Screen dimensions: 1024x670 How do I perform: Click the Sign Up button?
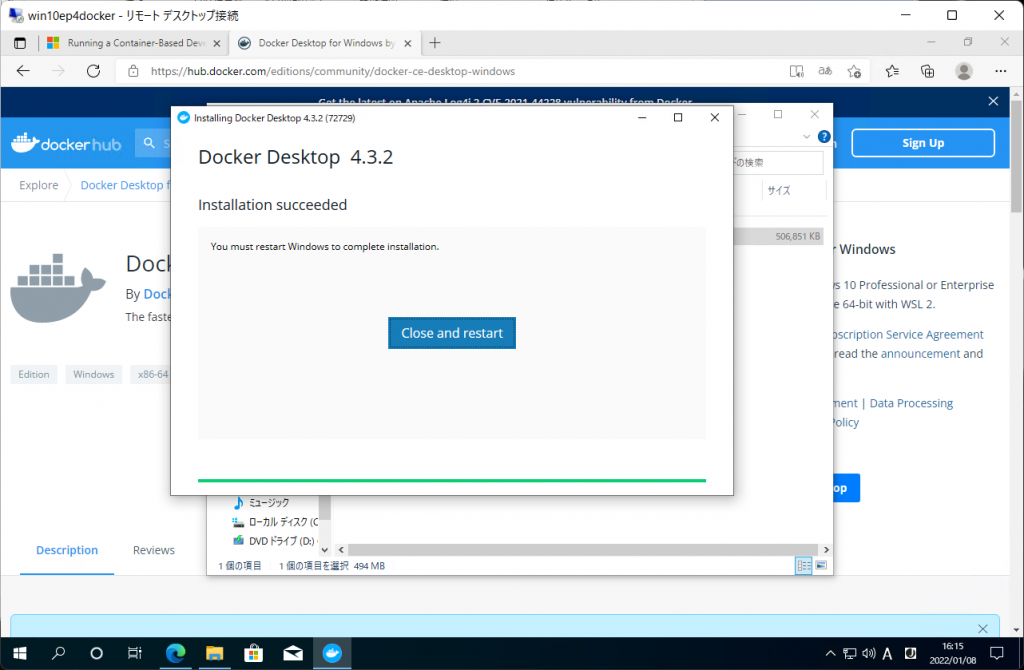[x=923, y=143]
